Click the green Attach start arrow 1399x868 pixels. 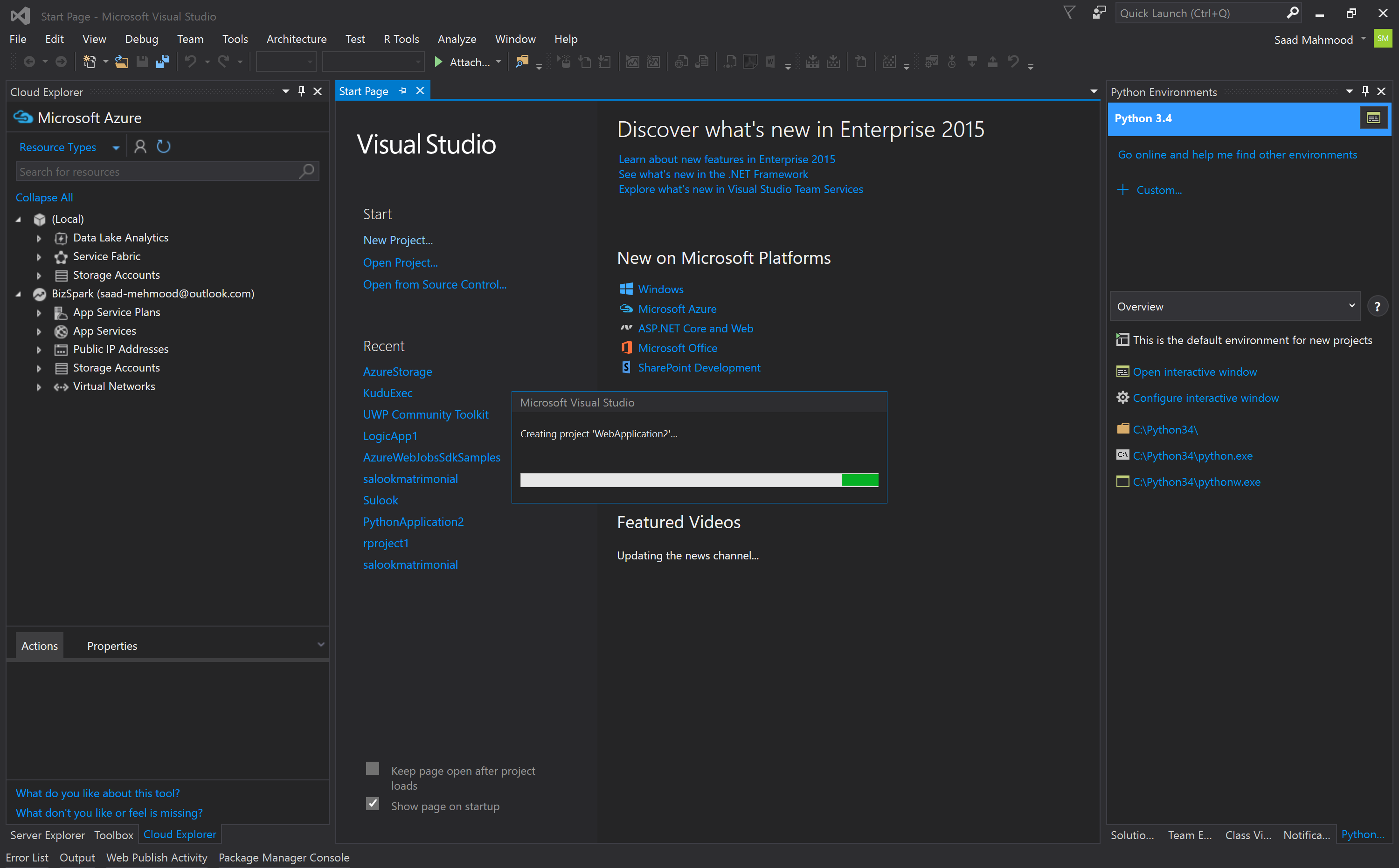coord(438,62)
